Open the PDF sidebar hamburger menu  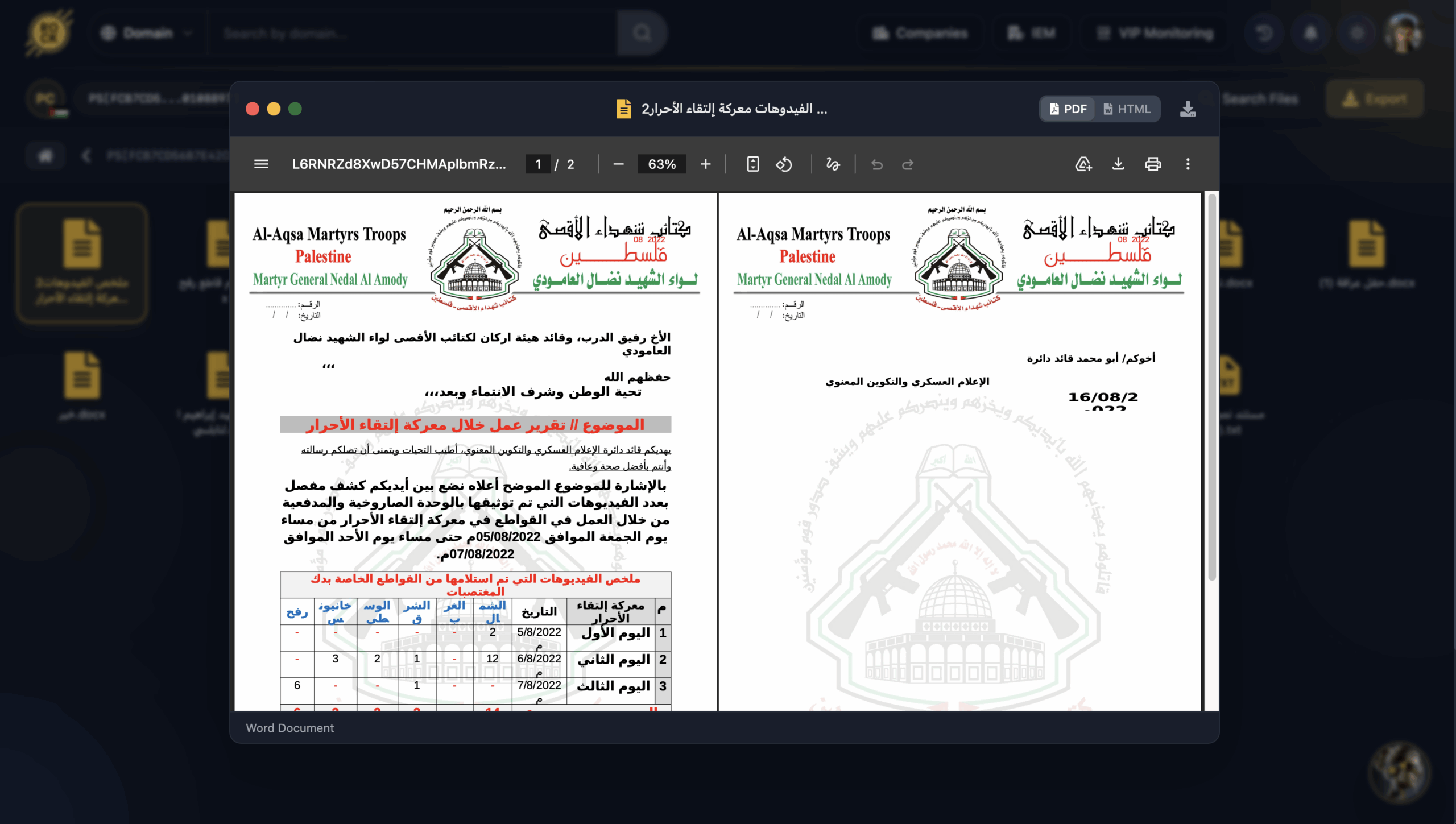(261, 164)
